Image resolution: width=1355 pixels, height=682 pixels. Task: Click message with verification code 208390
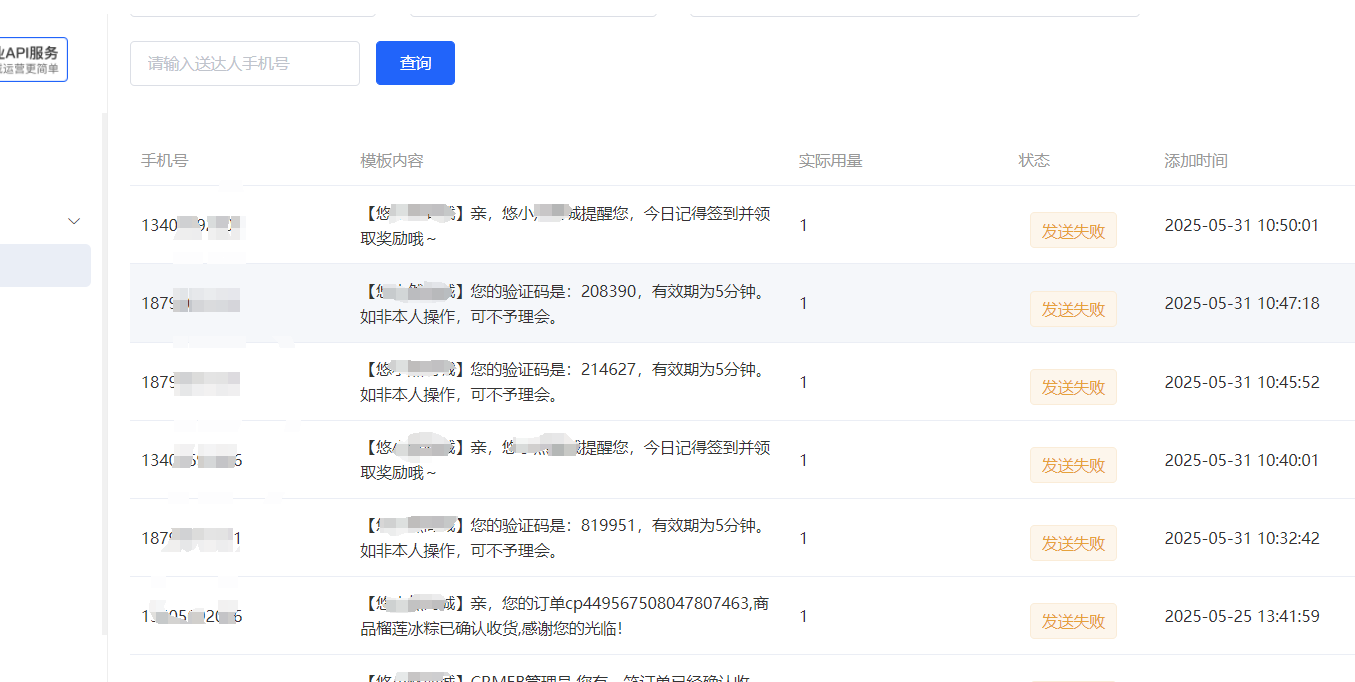pos(565,304)
